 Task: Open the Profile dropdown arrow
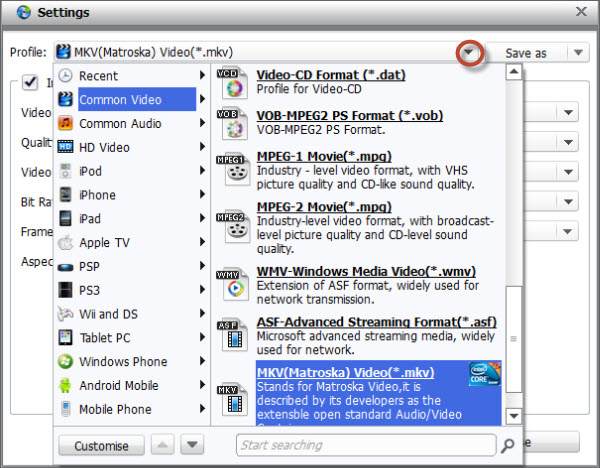click(x=469, y=52)
